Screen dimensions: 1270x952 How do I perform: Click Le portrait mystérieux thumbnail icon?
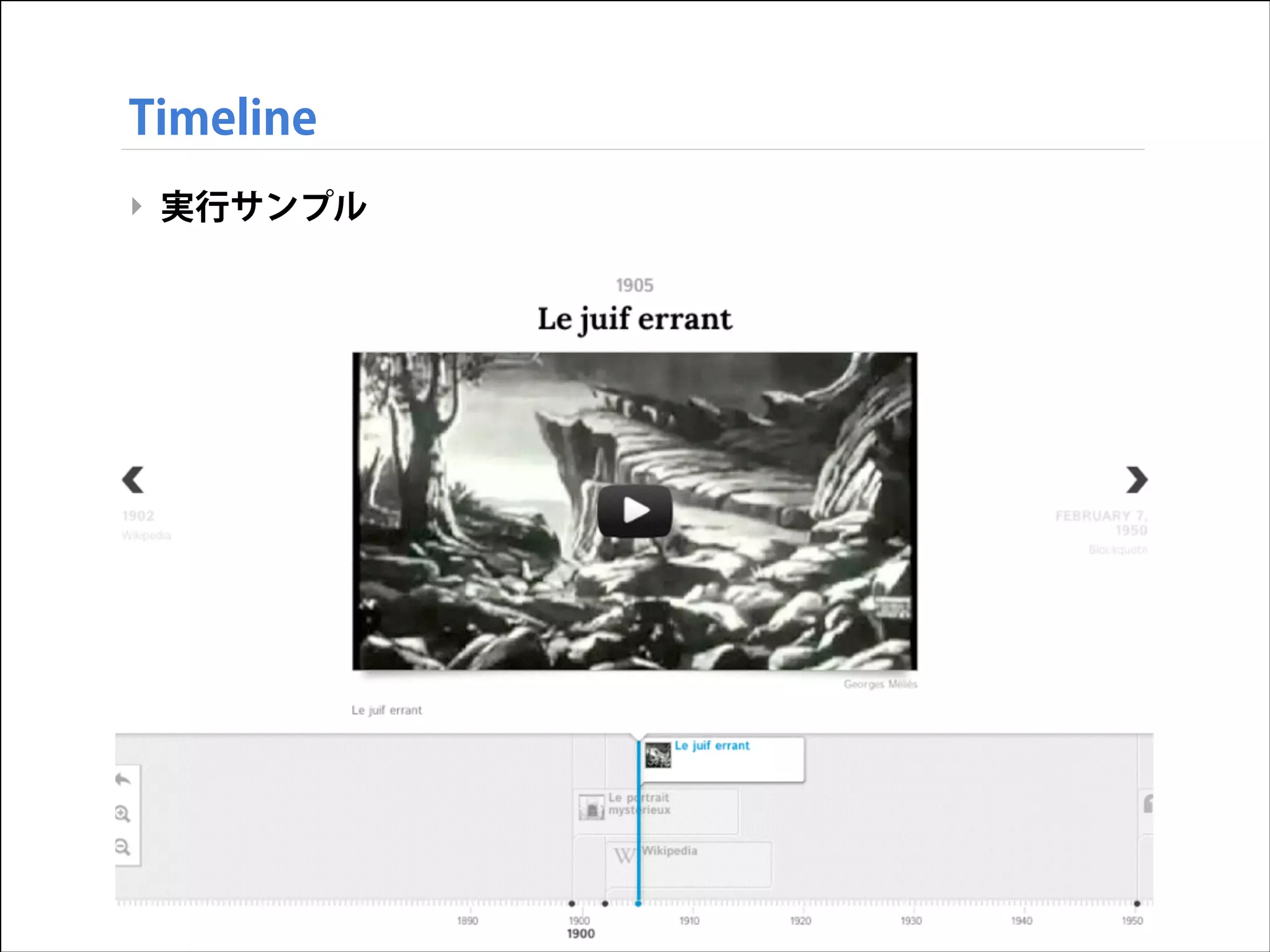coord(592,808)
